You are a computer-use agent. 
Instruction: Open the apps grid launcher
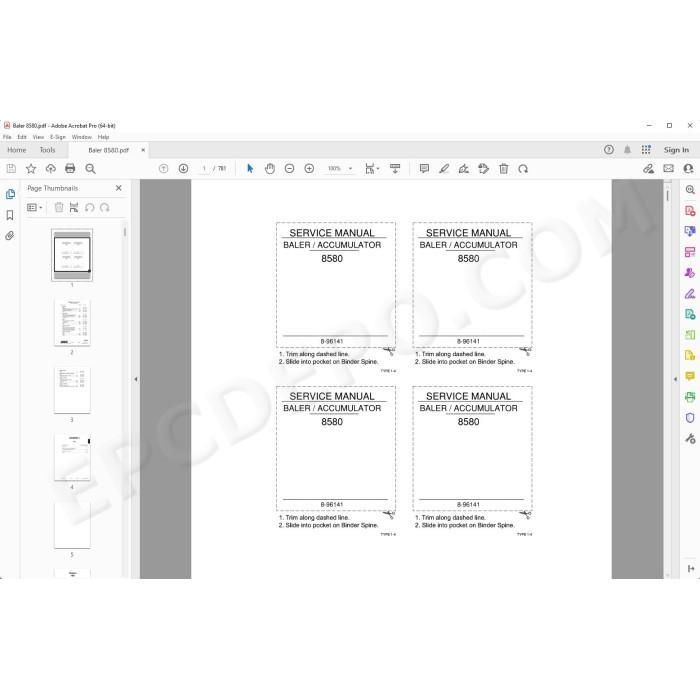tap(646, 150)
